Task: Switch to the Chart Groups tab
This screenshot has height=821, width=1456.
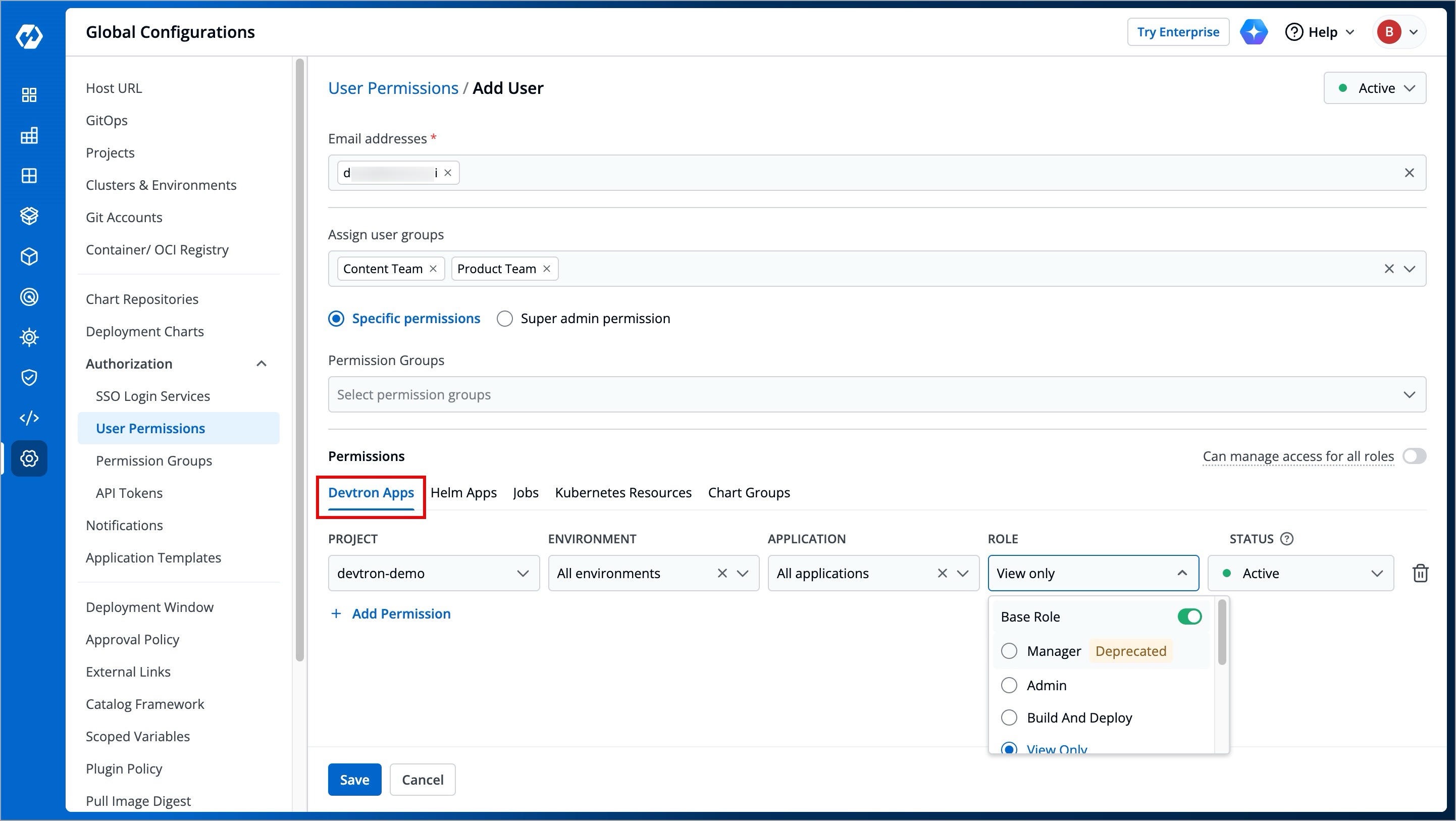Action: coord(749,492)
